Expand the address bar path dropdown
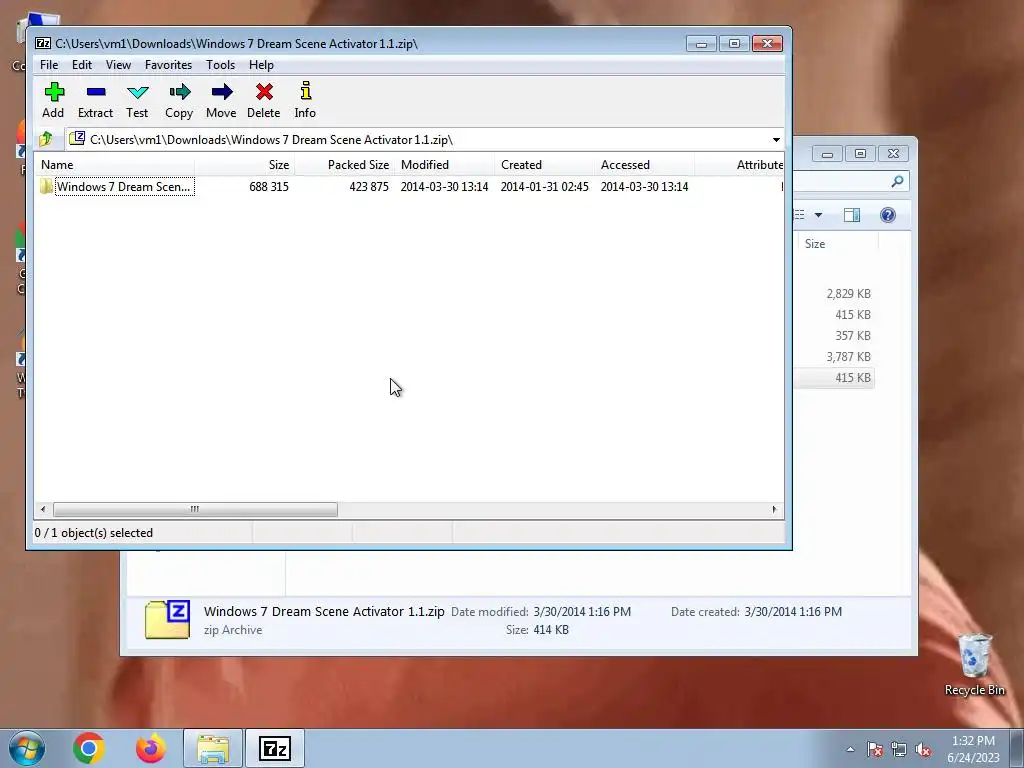 (x=776, y=140)
